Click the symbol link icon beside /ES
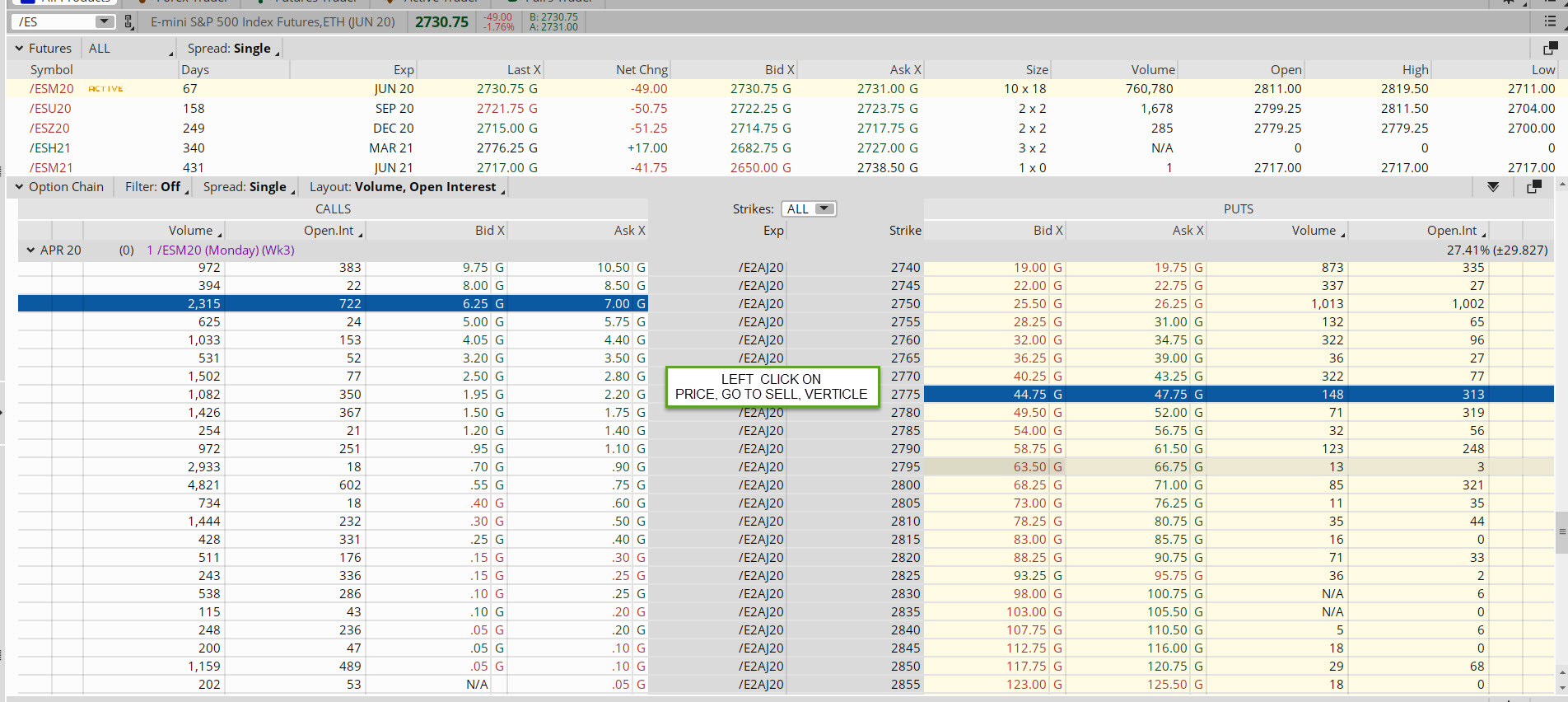The width and height of the screenshot is (1568, 702). (x=128, y=22)
